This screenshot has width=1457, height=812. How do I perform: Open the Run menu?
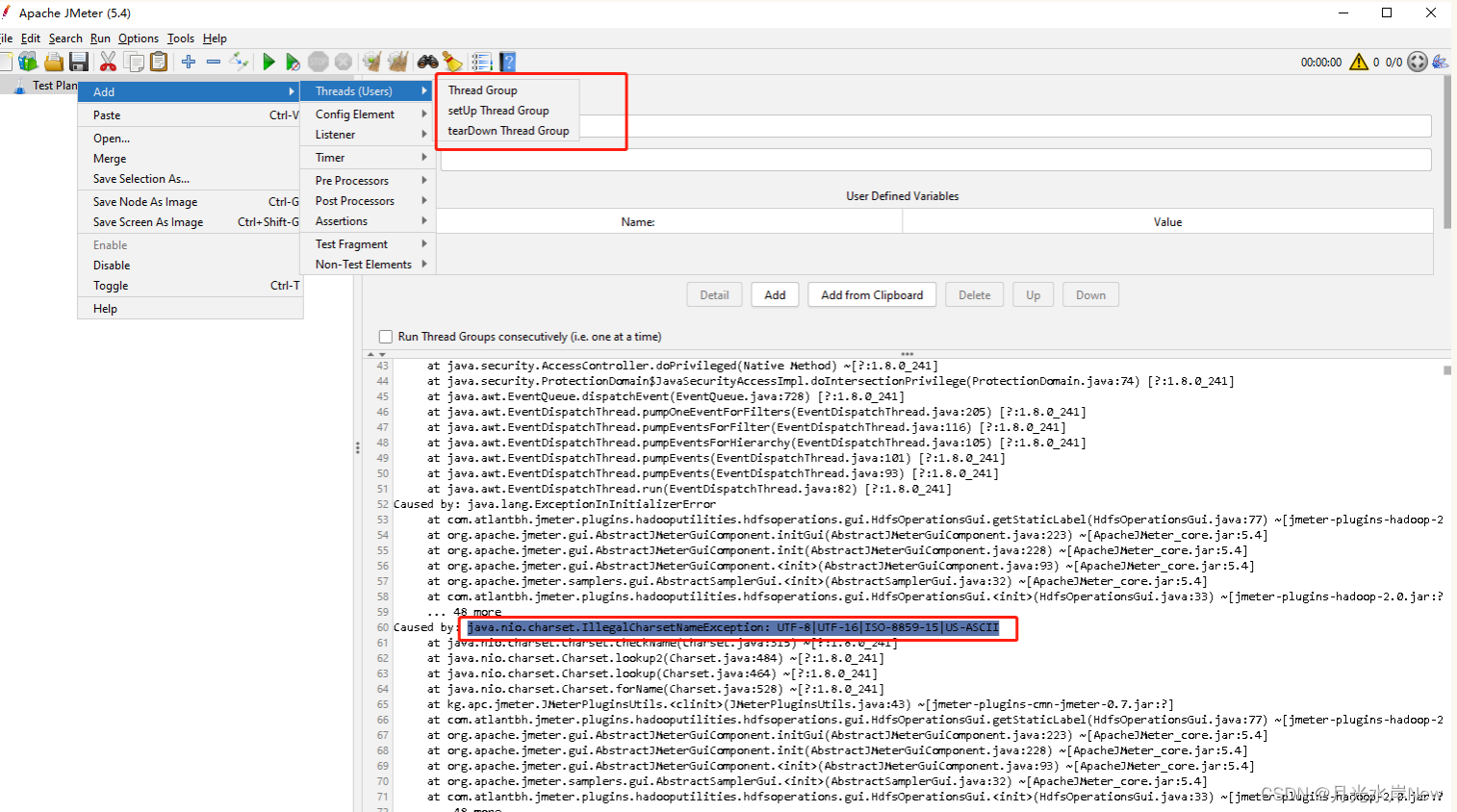100,38
